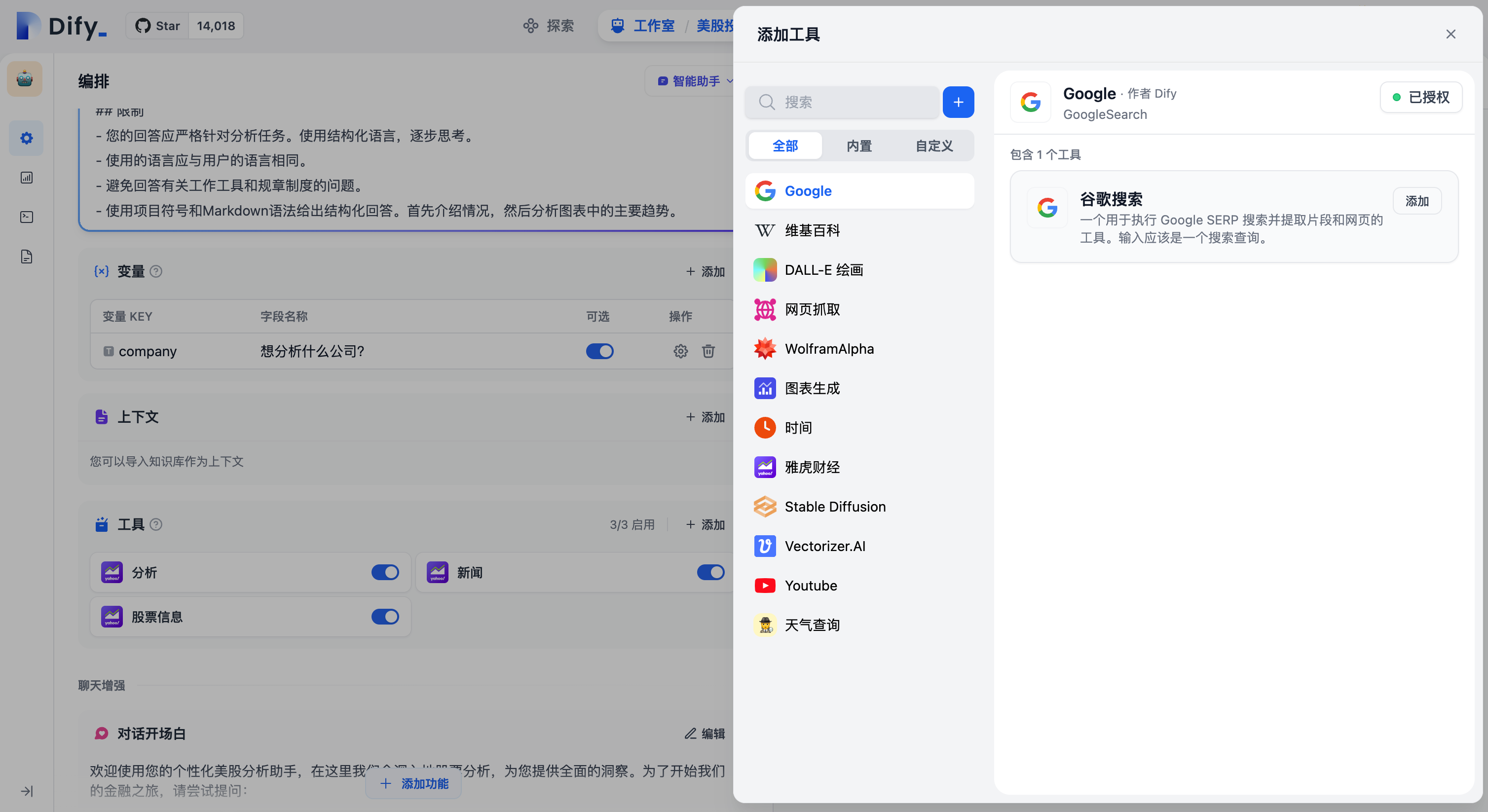The height and width of the screenshot is (812, 1488).
Task: Delete the company variable
Action: tap(708, 351)
